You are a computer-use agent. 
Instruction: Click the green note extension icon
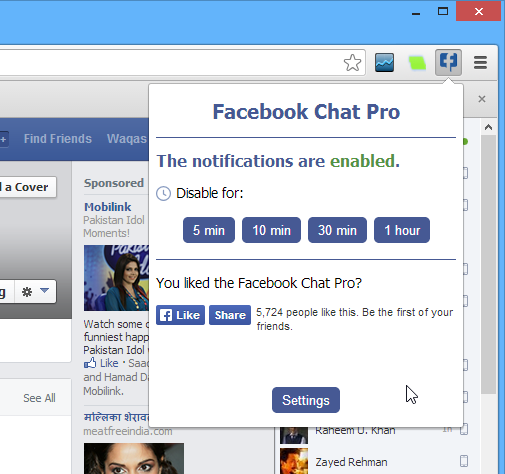[x=417, y=63]
